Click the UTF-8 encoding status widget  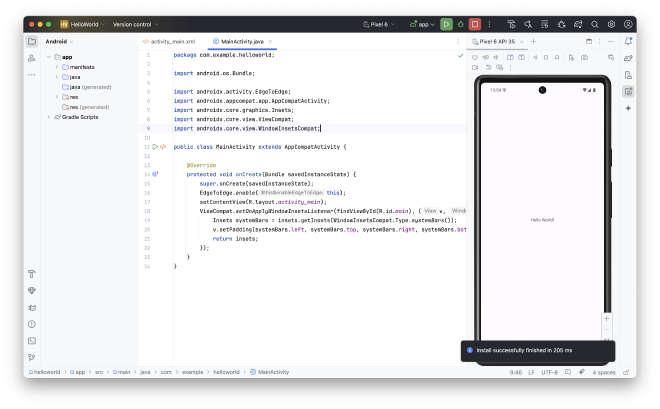click(549, 372)
